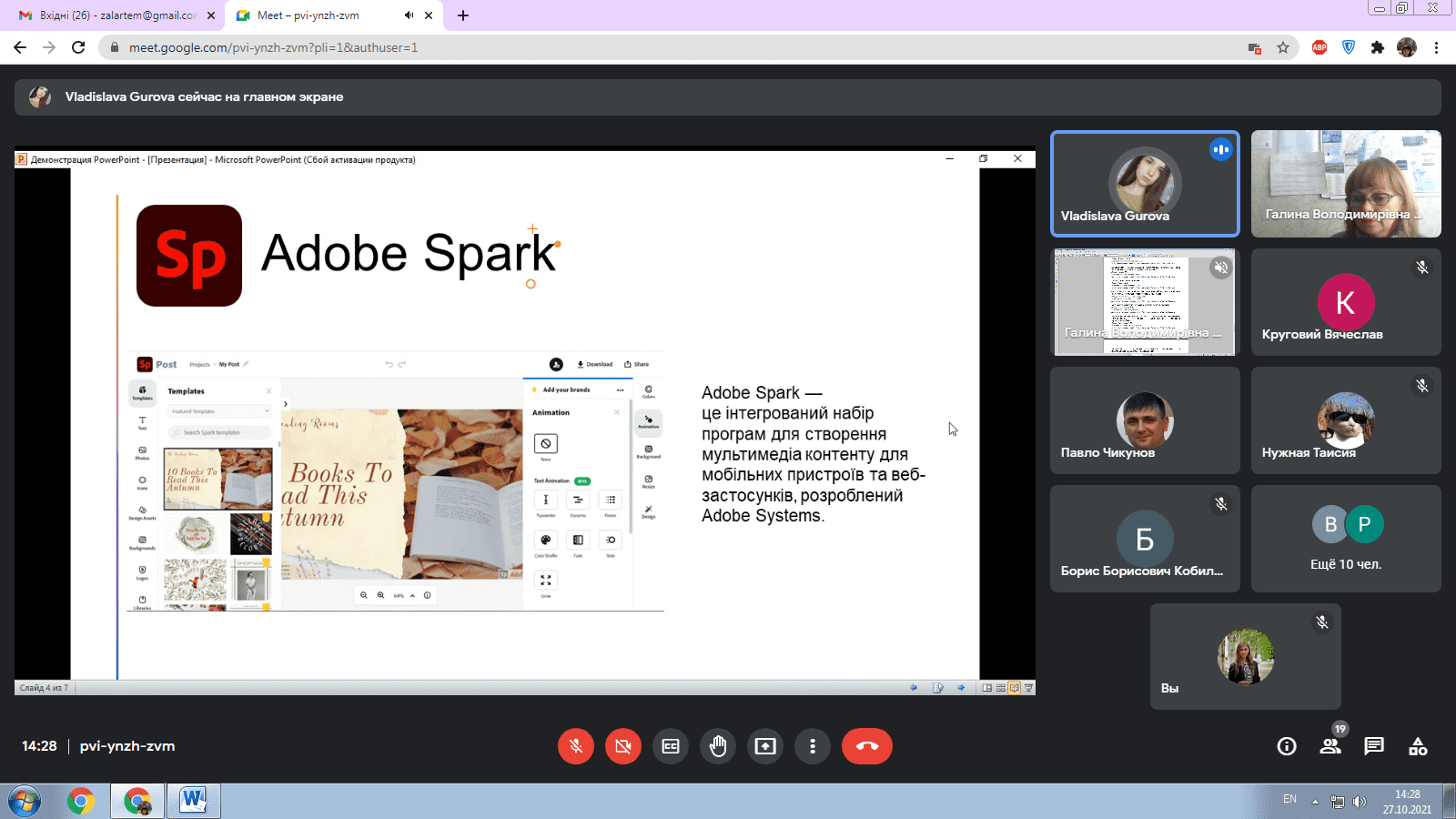
Task: Click the present now screen button
Action: [x=765, y=746]
